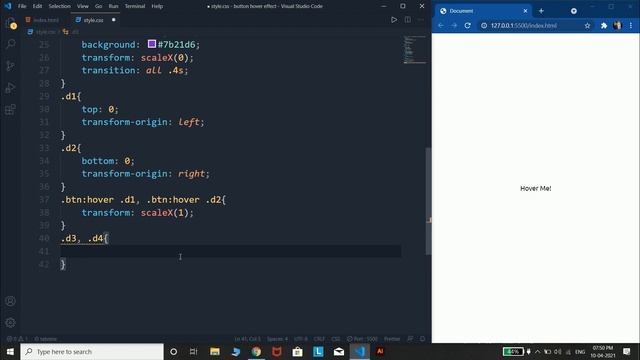This screenshot has height=360, width=640.
Task: Open the Run and Debug view
Action: 11,88
